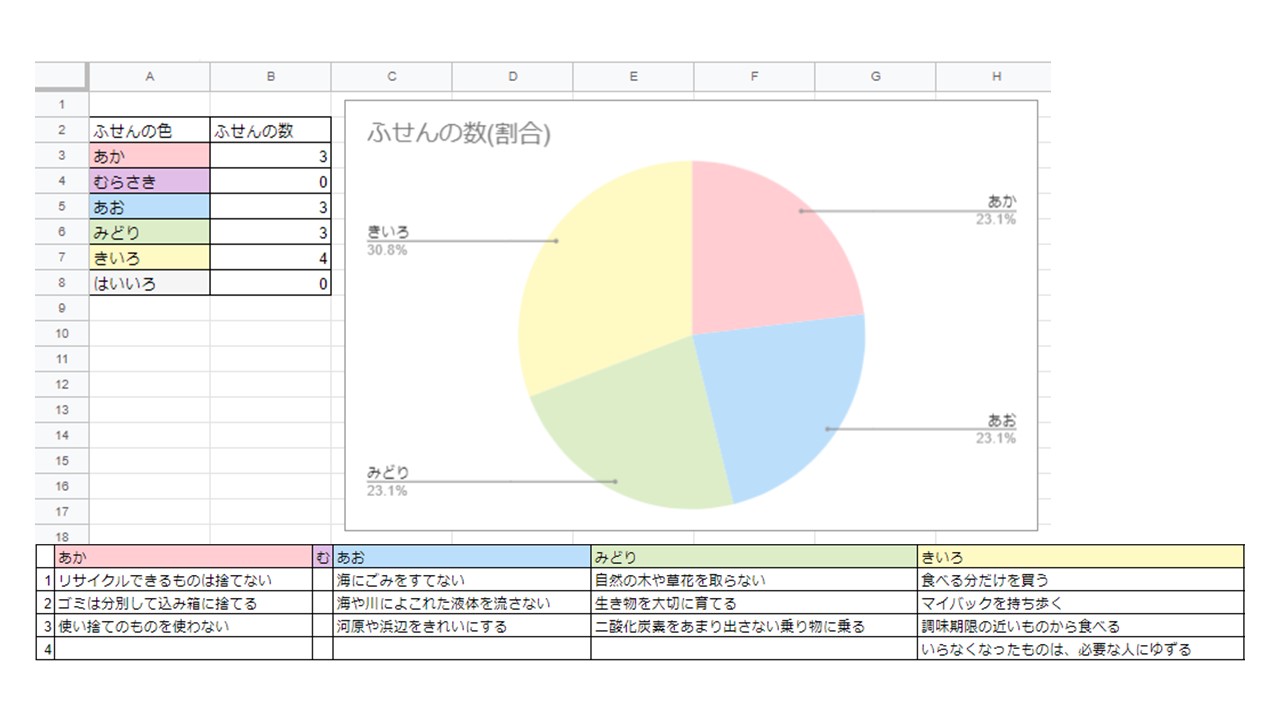Image resolution: width=1280 pixels, height=720 pixels.
Task: Click cell 河原や浜辺をきれいにする
Action: tap(461, 626)
